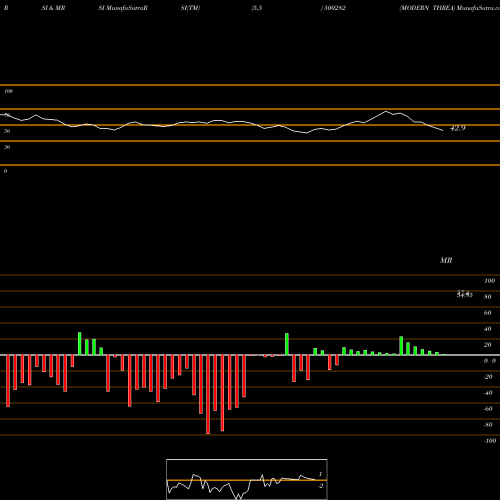Image resolution: width=500 pixels, height=500 pixels.
Task: Click the overlapping MR value near 54.93
Action: coord(464,294)
